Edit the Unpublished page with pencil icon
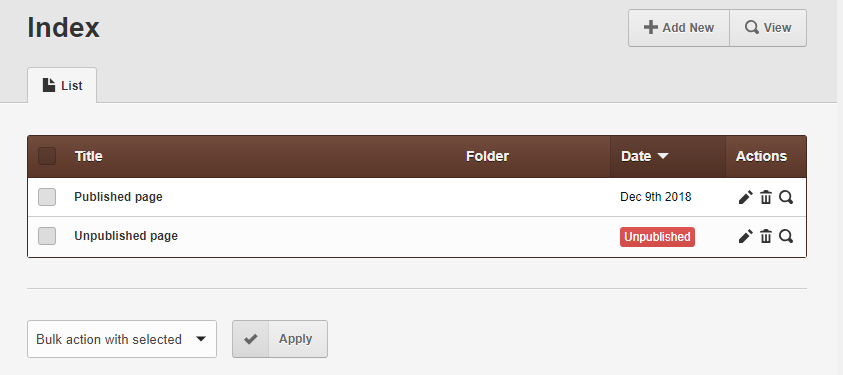This screenshot has width=843, height=375. 746,236
